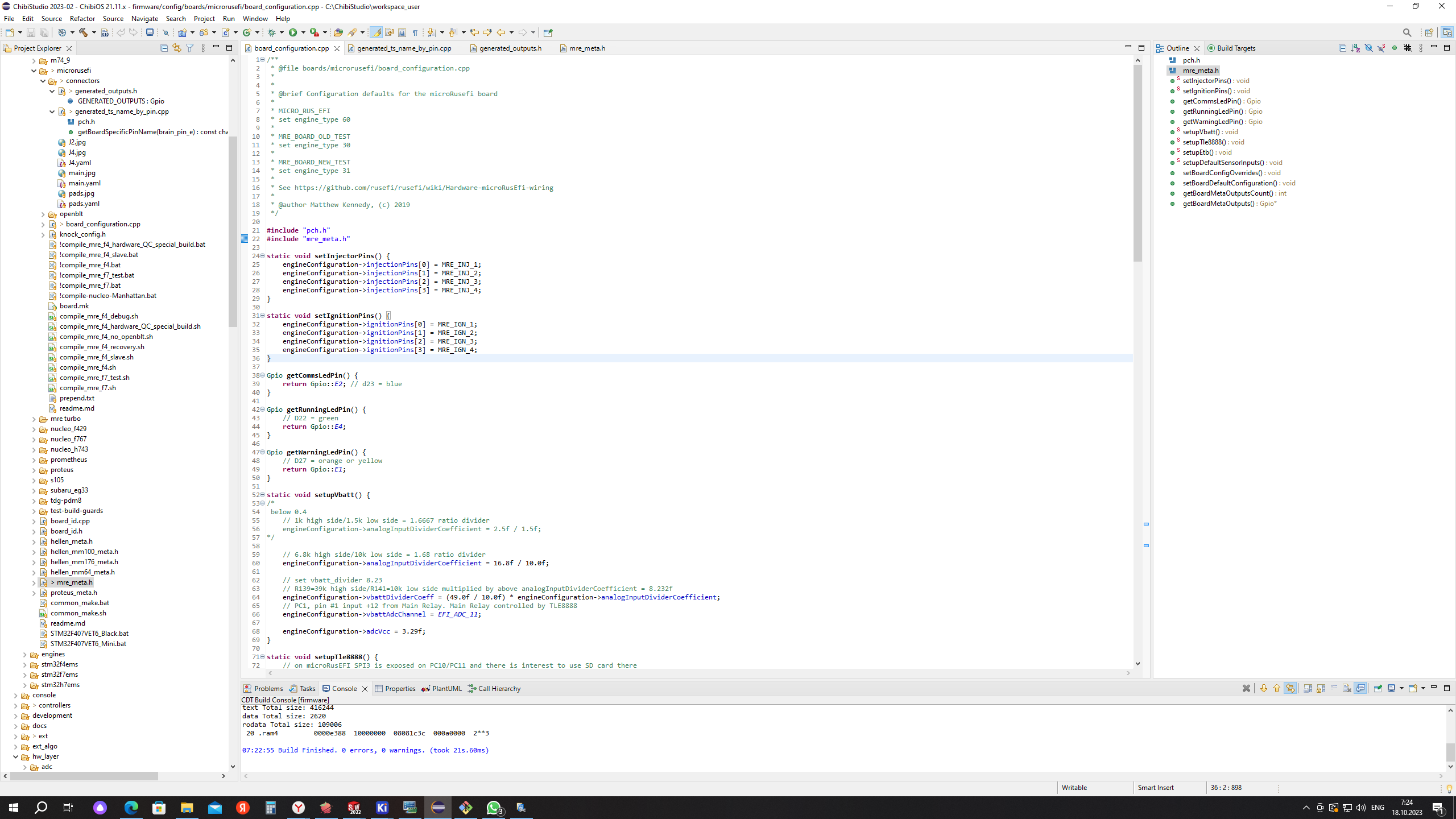This screenshot has height=819, width=1456.
Task: Click the green bug Debug icon
Action: coord(271,32)
